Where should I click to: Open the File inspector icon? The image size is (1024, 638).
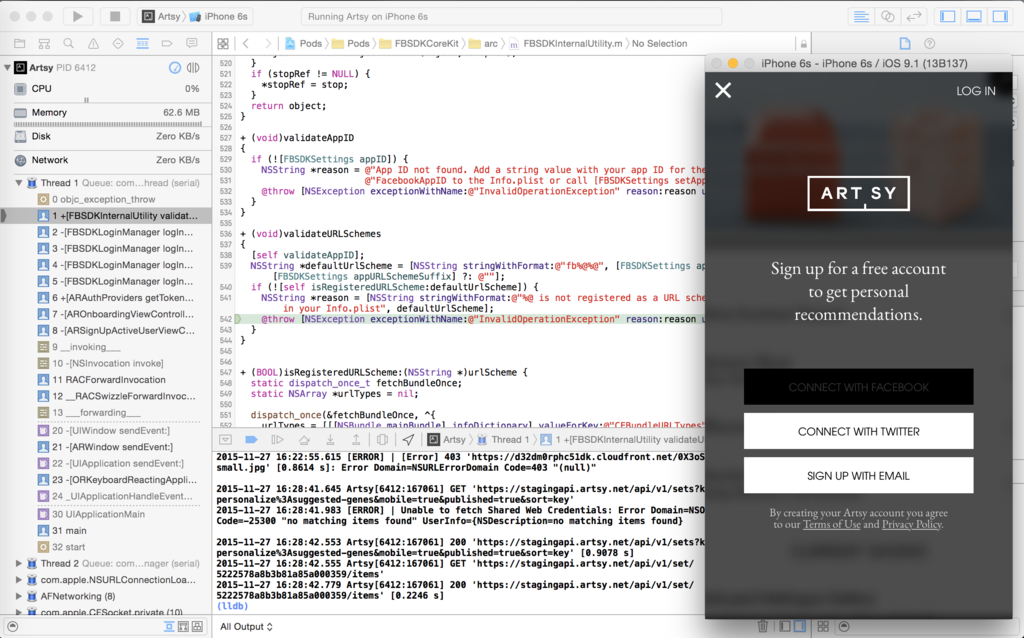pyautogui.click(x=905, y=44)
